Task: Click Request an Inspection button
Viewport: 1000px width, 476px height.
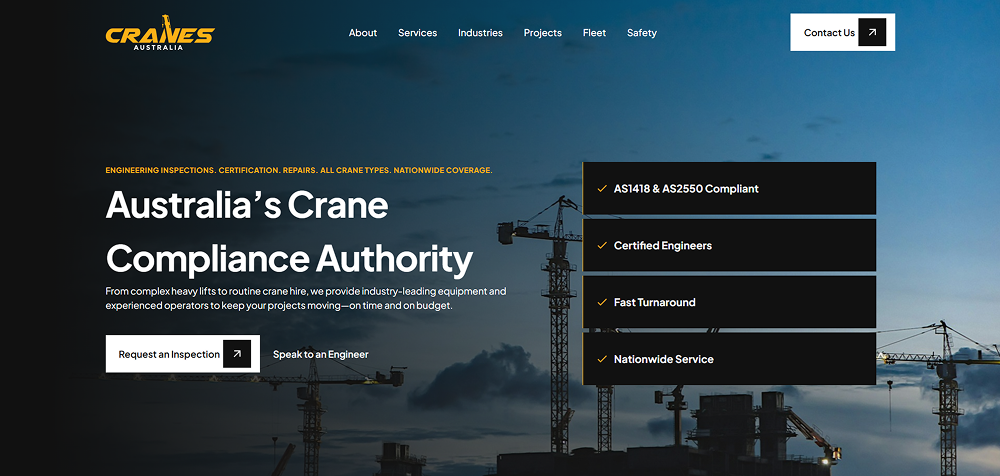Action: pos(183,353)
